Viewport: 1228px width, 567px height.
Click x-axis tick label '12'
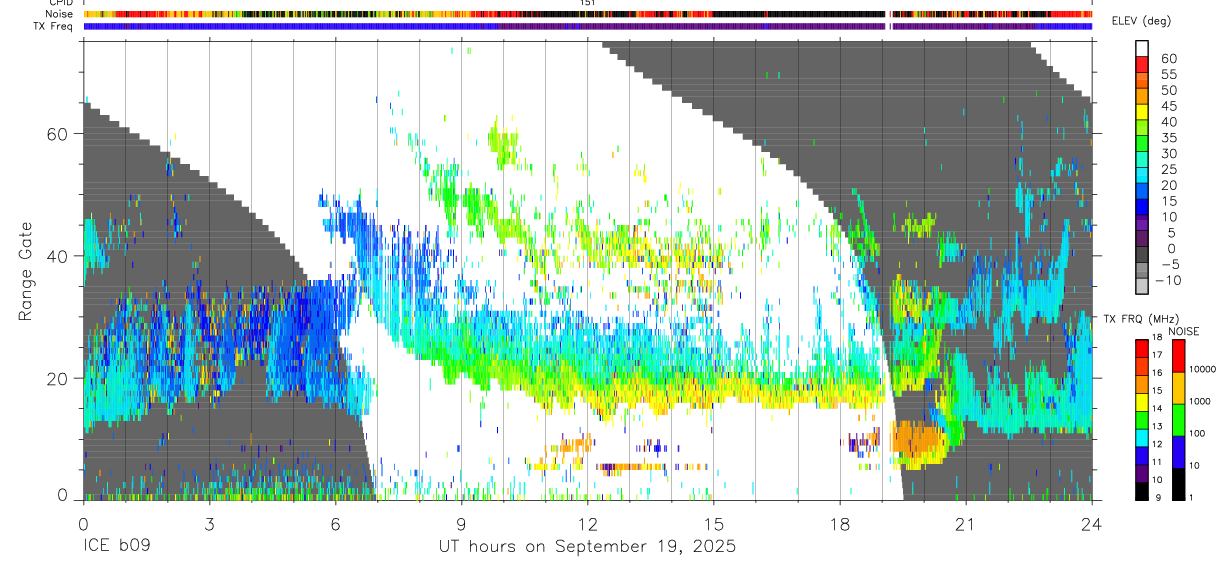(x=588, y=525)
